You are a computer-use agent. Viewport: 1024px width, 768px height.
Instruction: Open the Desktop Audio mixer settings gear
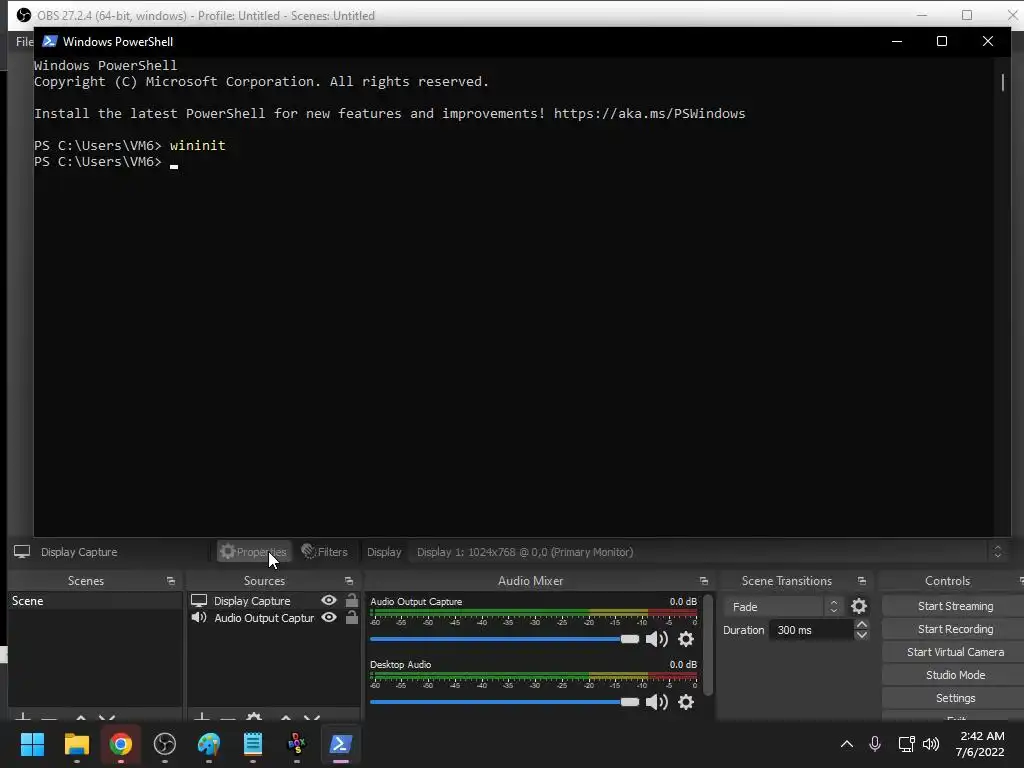686,702
